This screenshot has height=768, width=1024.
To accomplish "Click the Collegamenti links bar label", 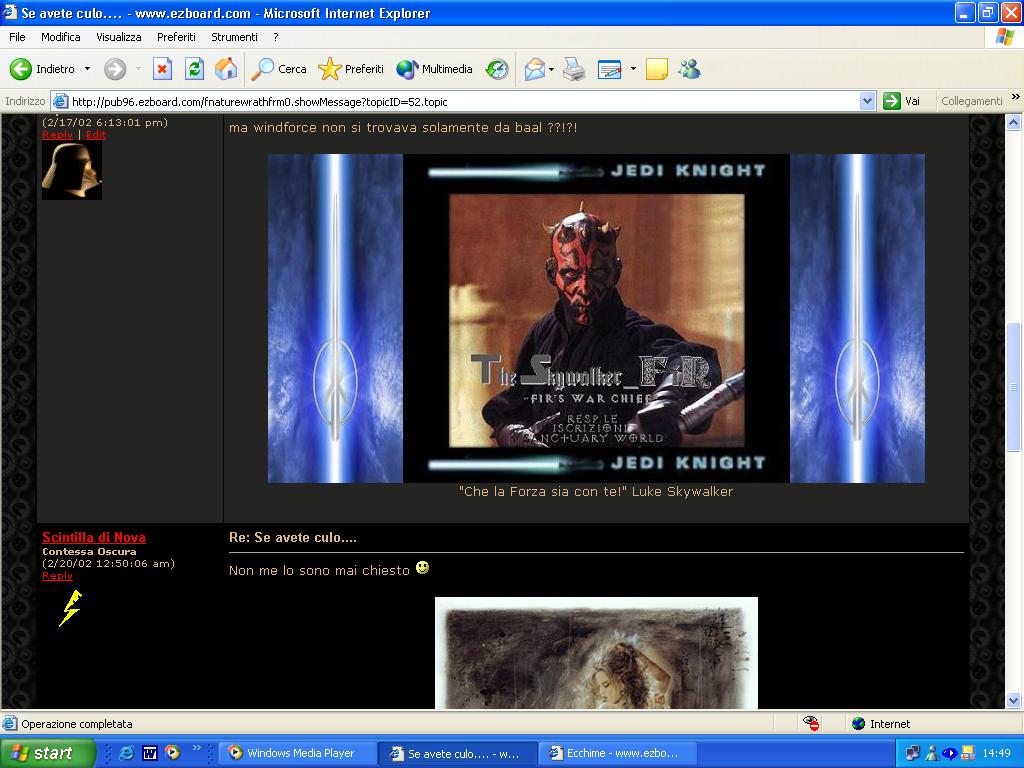I will tap(971, 101).
